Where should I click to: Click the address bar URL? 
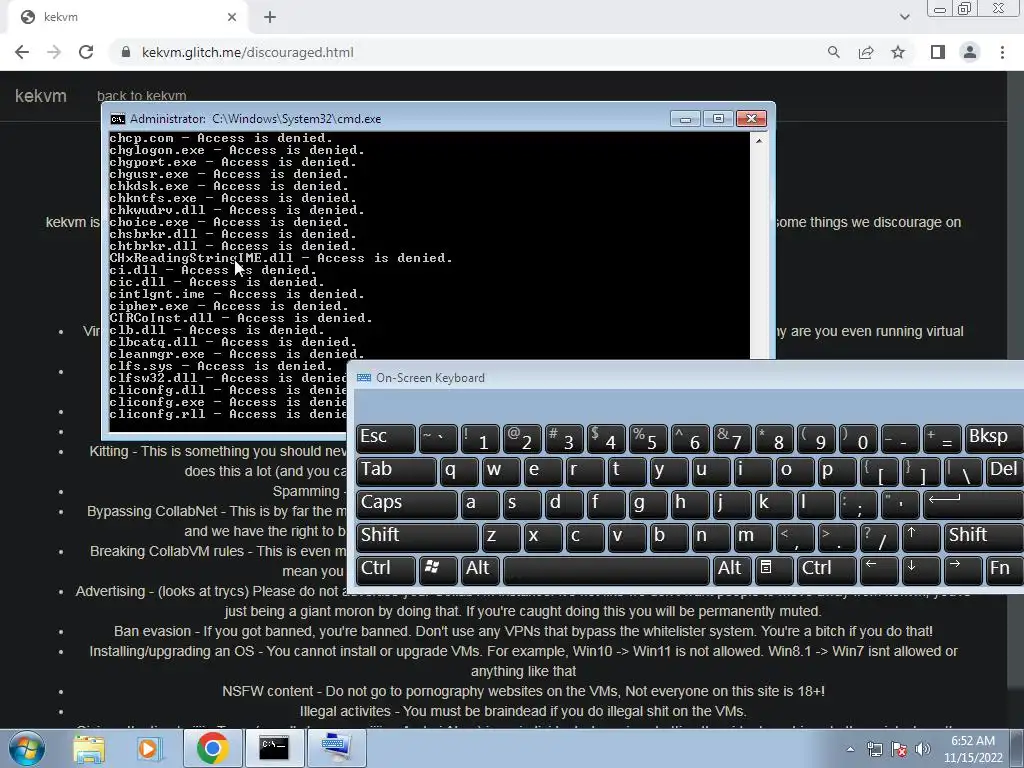[x=248, y=52]
